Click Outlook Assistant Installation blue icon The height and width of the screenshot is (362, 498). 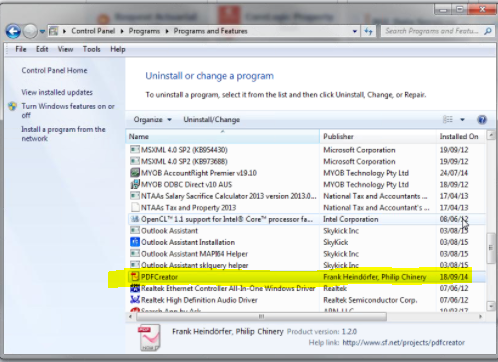[x=135, y=242]
